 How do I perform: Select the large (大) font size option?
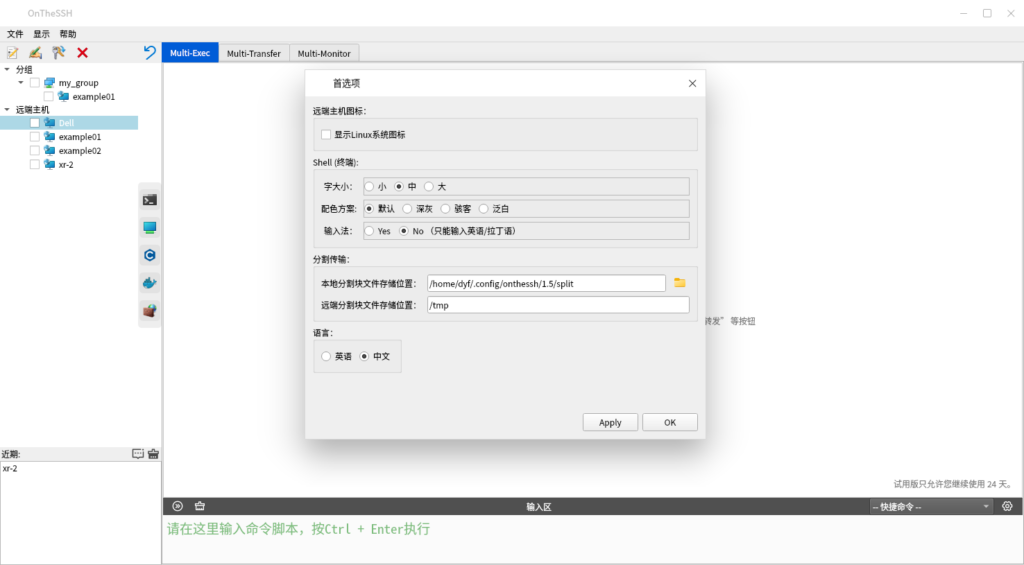(429, 187)
